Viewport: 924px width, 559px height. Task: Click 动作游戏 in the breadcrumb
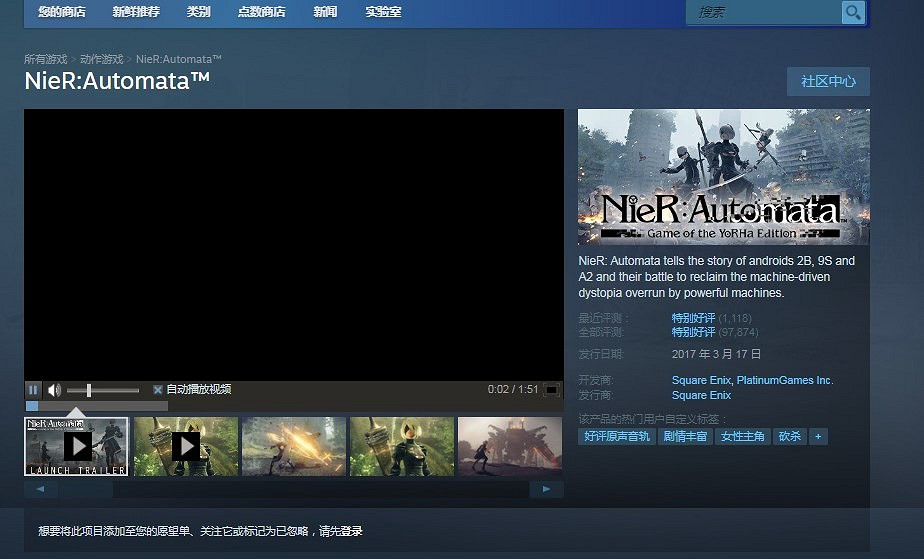[103, 60]
